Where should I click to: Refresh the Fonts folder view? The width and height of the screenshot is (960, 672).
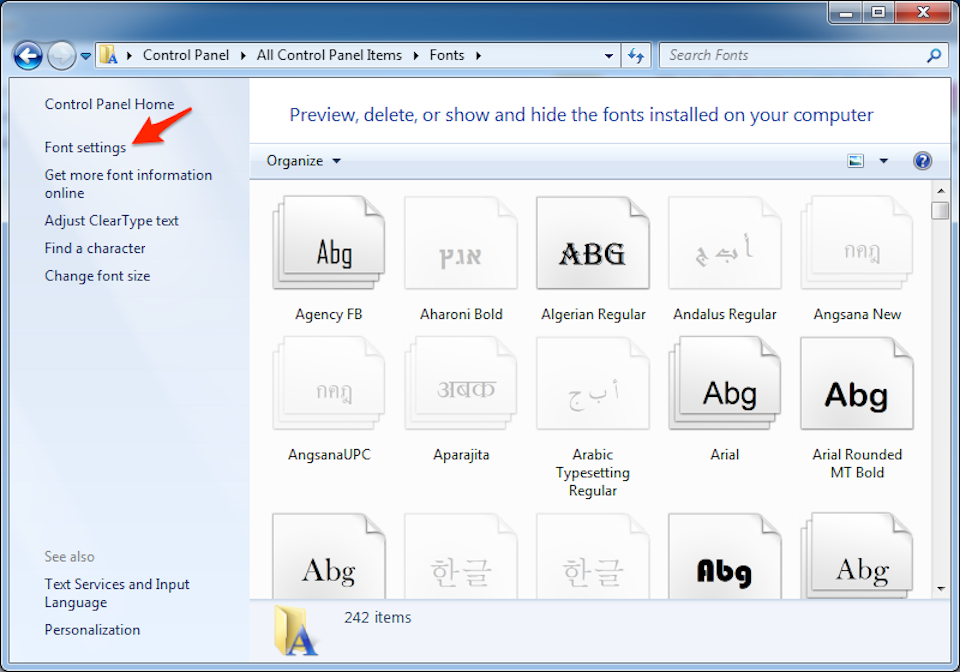click(x=636, y=56)
